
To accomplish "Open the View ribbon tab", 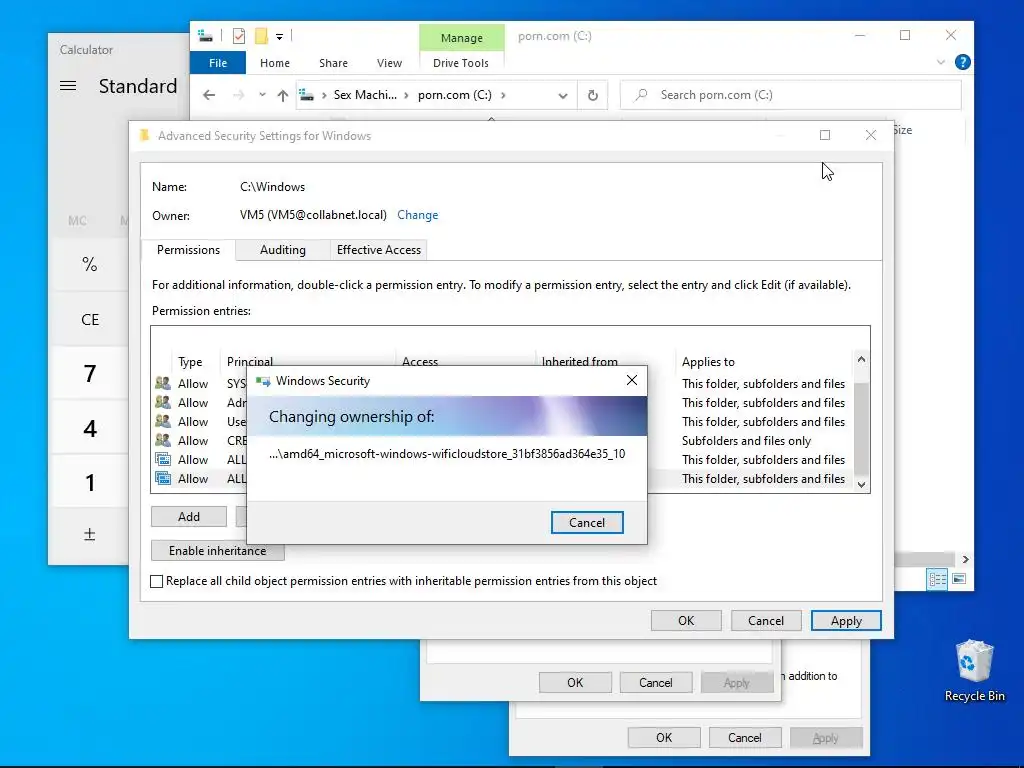I will 389,63.
